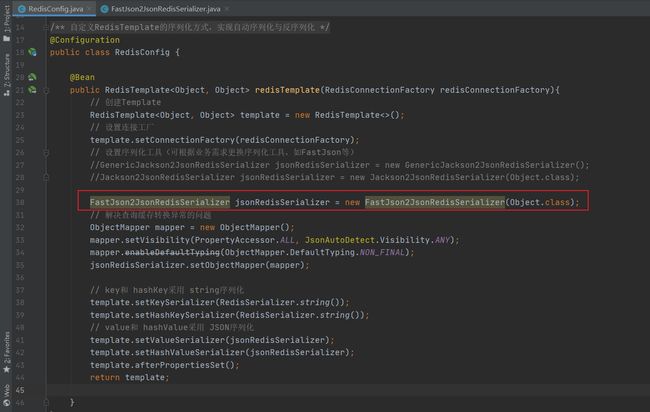Image resolution: width=650 pixels, height=412 pixels.
Task: Switch to the RedisConfig.java editor tab
Action: [x=56, y=8]
